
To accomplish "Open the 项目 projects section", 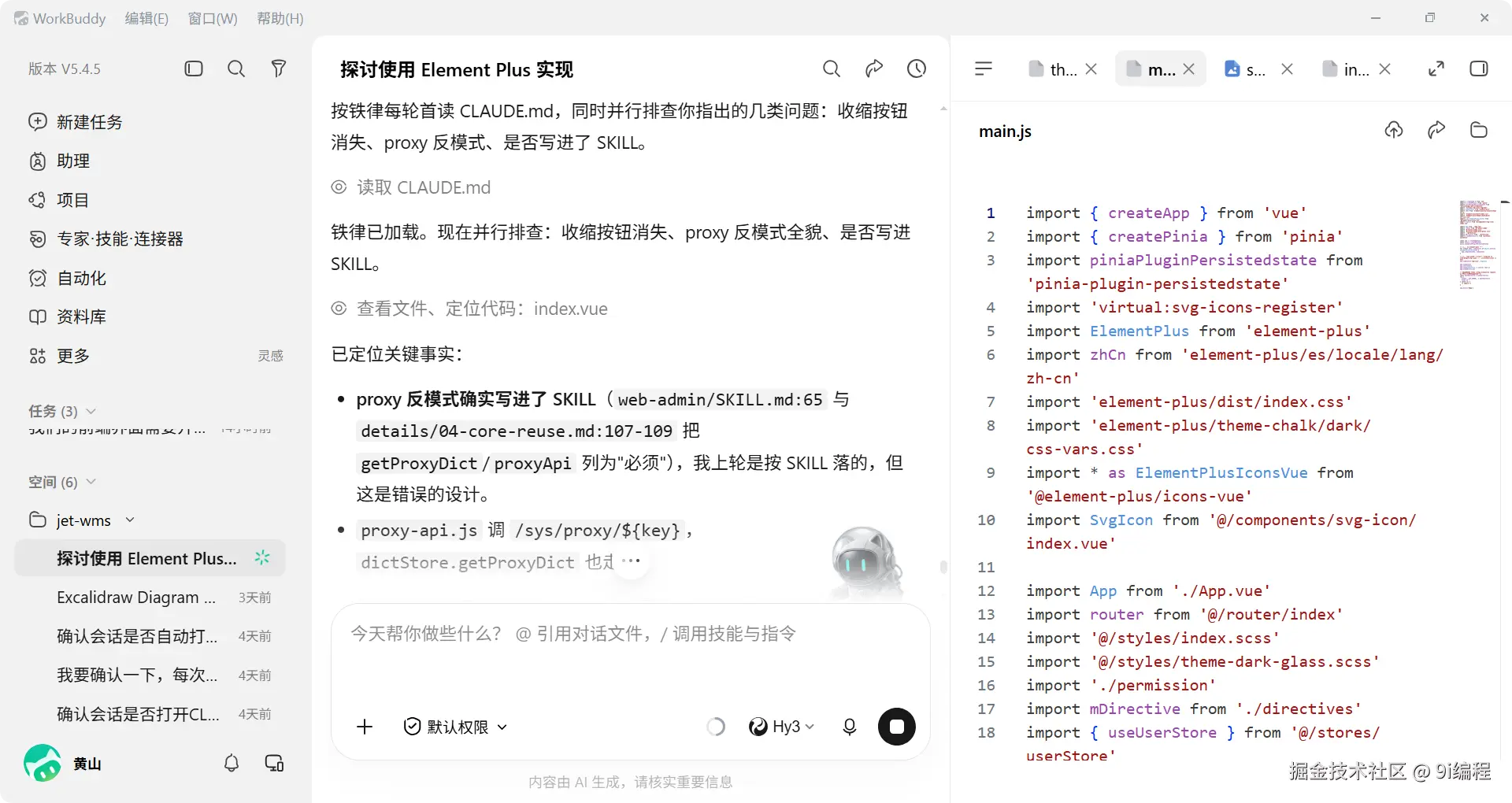I will coord(59,200).
